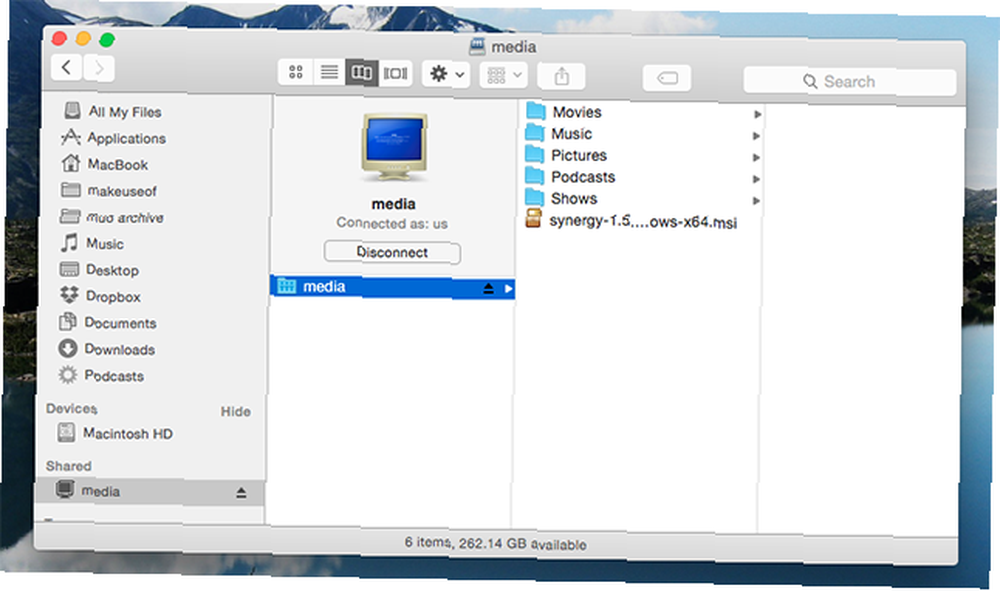Expand the Movies folder arrow
1000x591 pixels.
click(757, 114)
